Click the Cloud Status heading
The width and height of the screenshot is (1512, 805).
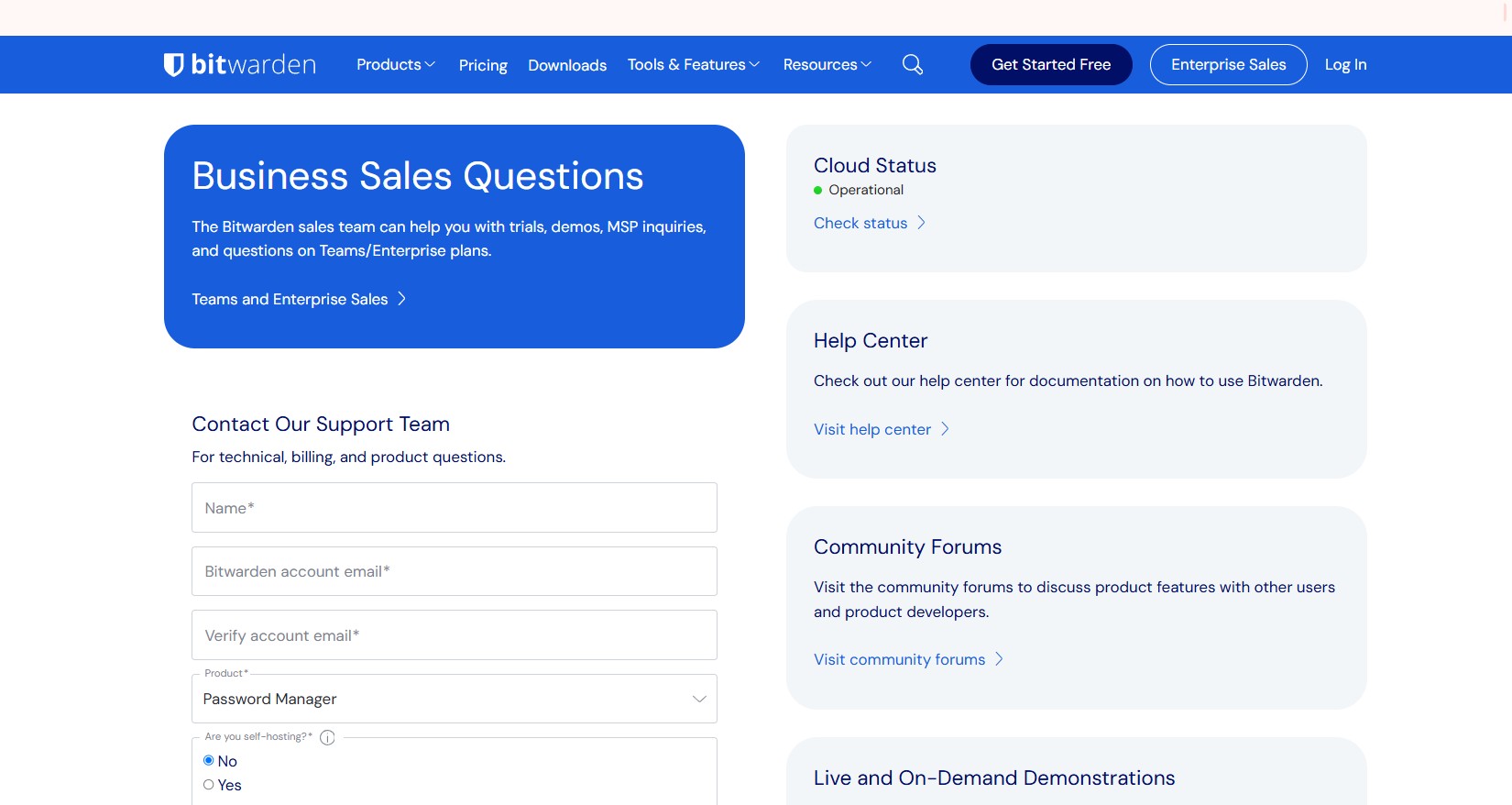tap(875, 165)
